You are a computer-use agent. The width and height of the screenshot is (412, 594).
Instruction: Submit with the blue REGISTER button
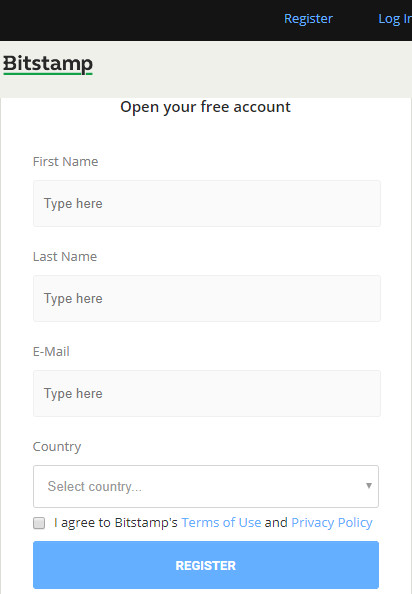click(206, 565)
